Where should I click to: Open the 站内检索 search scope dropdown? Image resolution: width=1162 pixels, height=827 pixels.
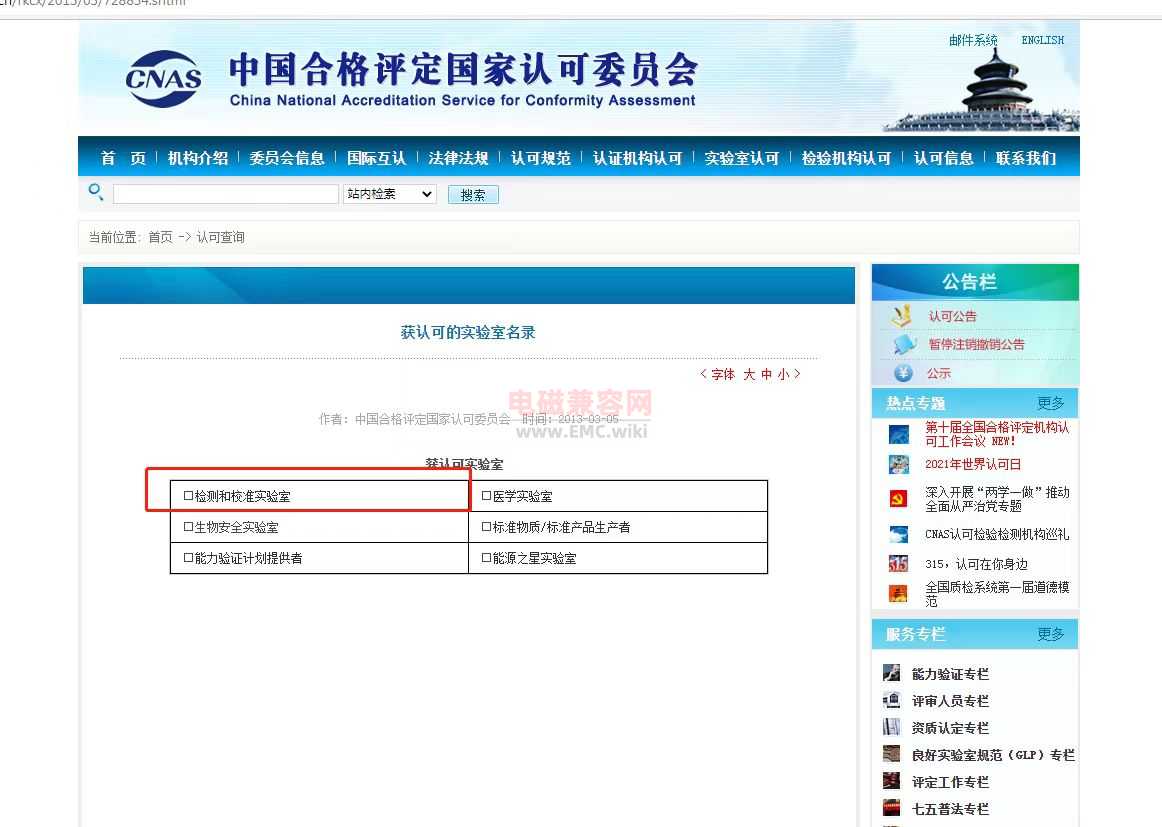390,194
